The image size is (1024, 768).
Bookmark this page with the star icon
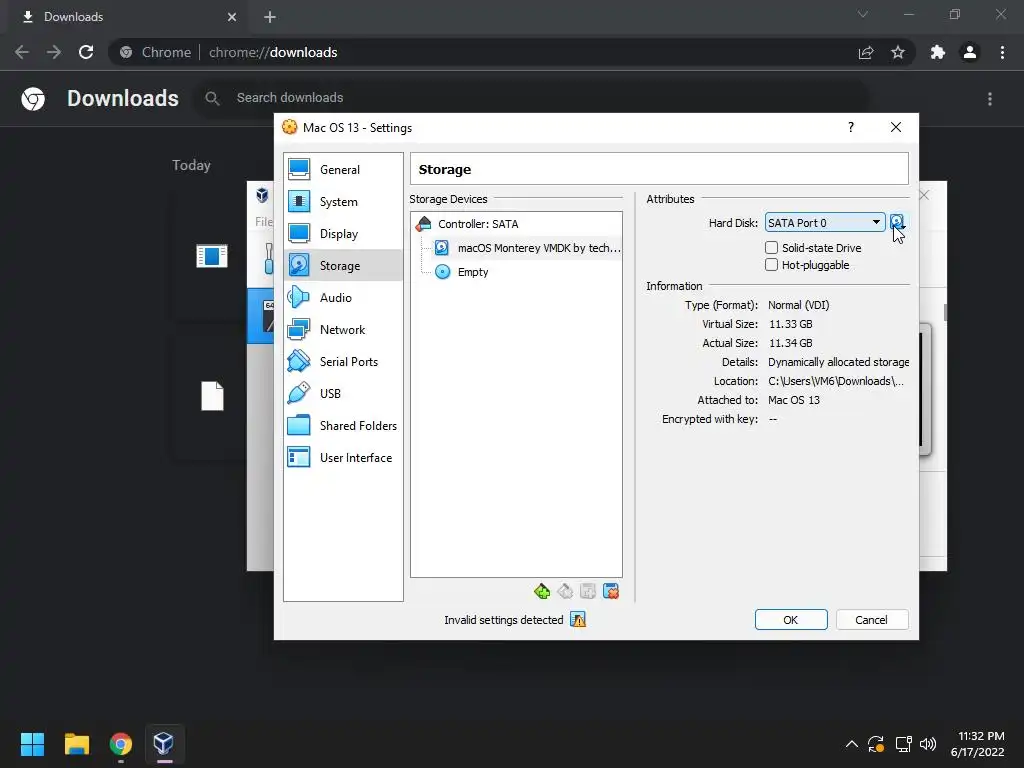[898, 52]
